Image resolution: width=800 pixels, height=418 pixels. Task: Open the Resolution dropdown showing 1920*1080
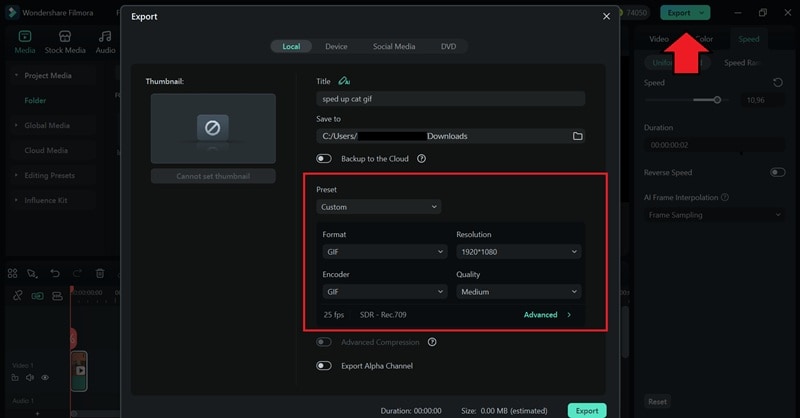pyautogui.click(x=518, y=252)
